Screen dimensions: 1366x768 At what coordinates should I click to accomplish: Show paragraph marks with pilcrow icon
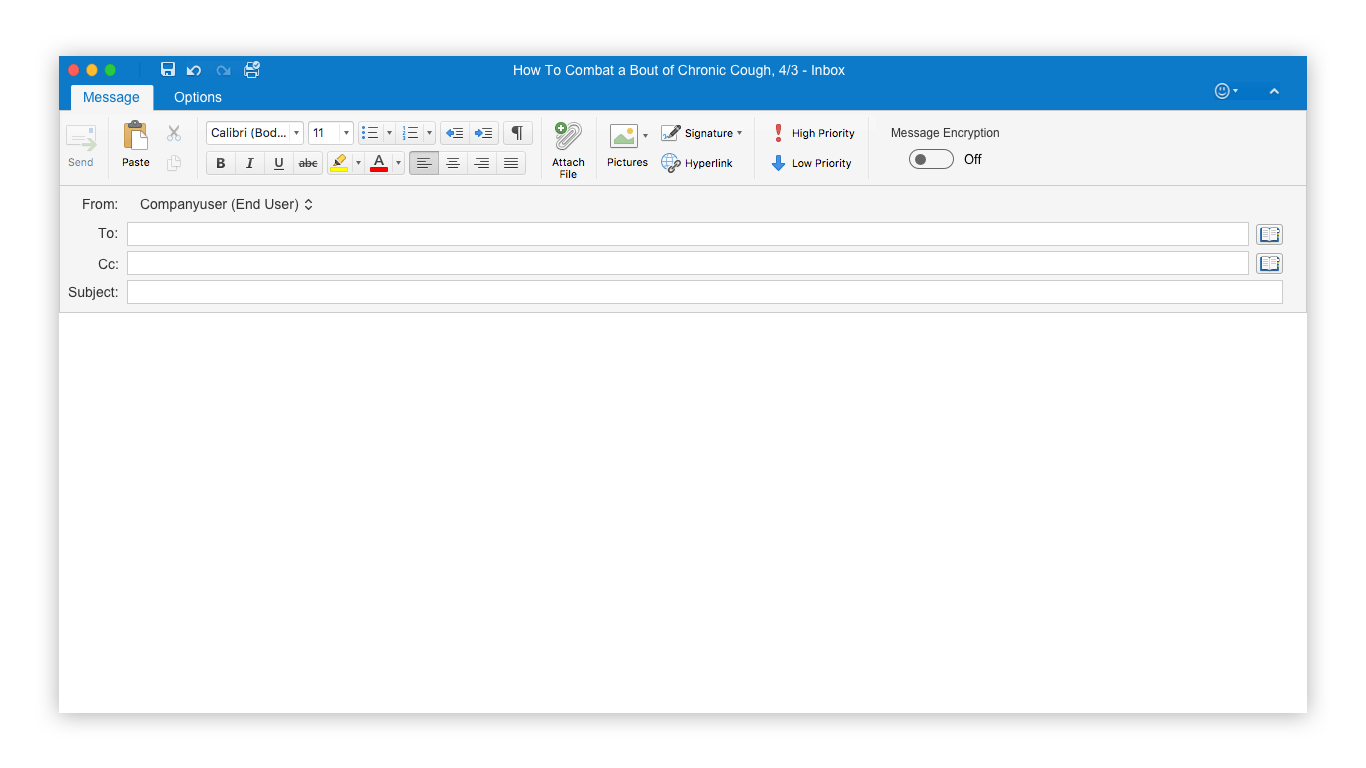click(x=517, y=133)
